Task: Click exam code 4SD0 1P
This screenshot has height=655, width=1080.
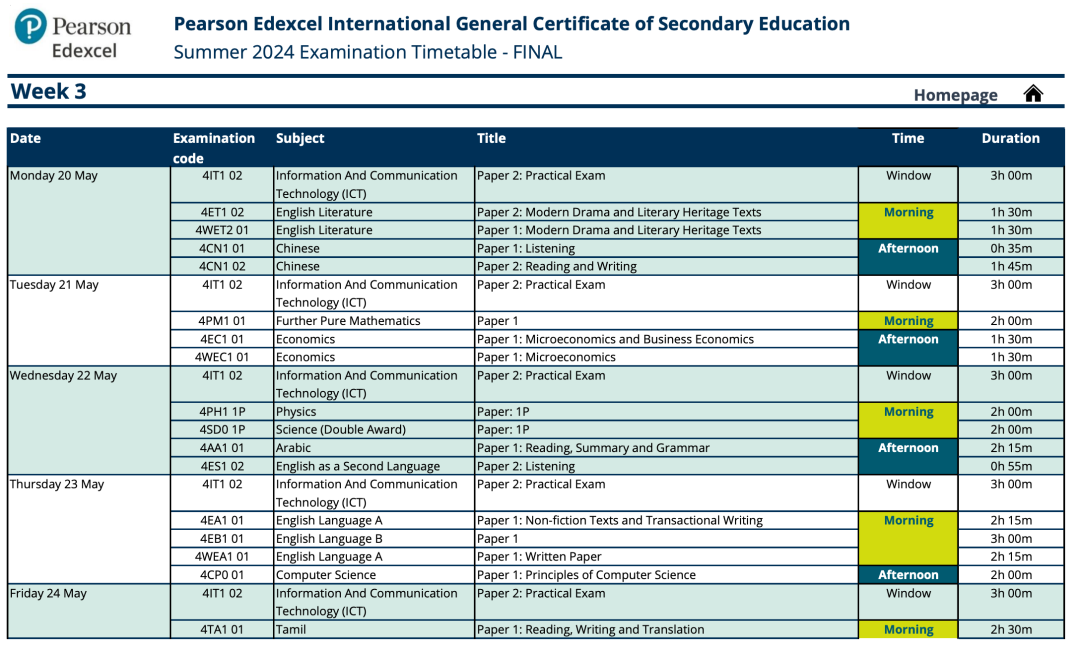Action: 222,430
